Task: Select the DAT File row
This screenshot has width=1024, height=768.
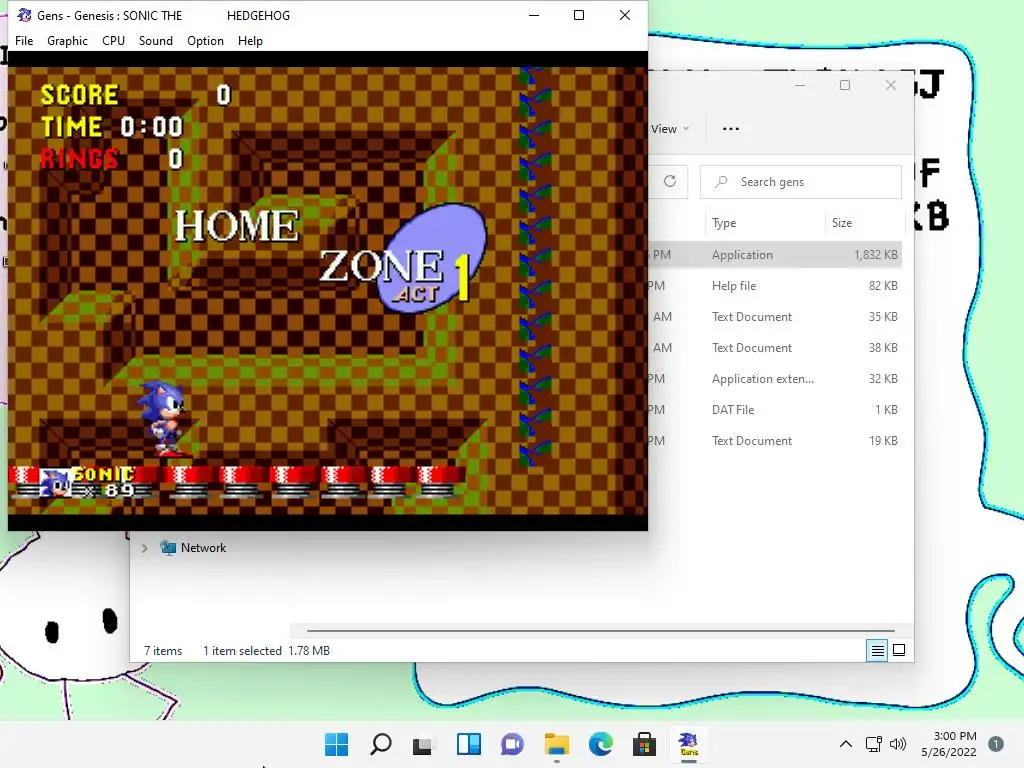Action: tap(775, 409)
